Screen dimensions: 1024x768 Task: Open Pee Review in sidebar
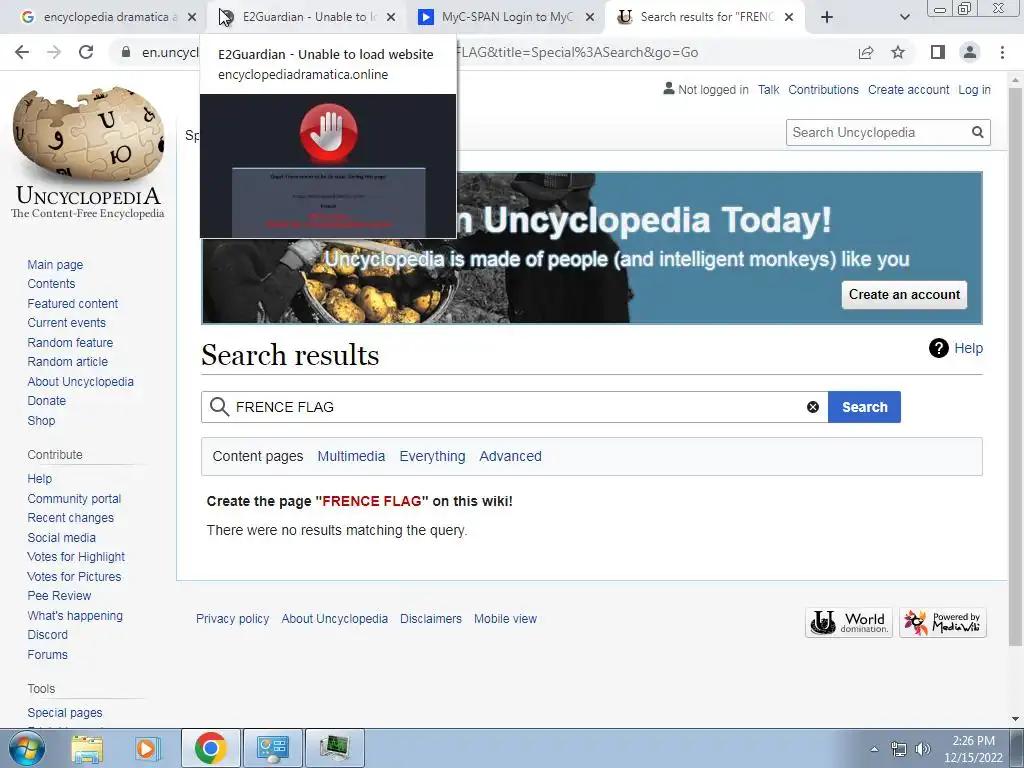click(x=59, y=596)
